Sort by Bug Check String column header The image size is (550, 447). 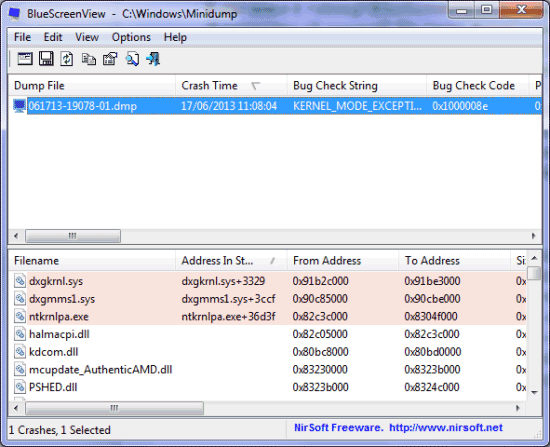(357, 85)
